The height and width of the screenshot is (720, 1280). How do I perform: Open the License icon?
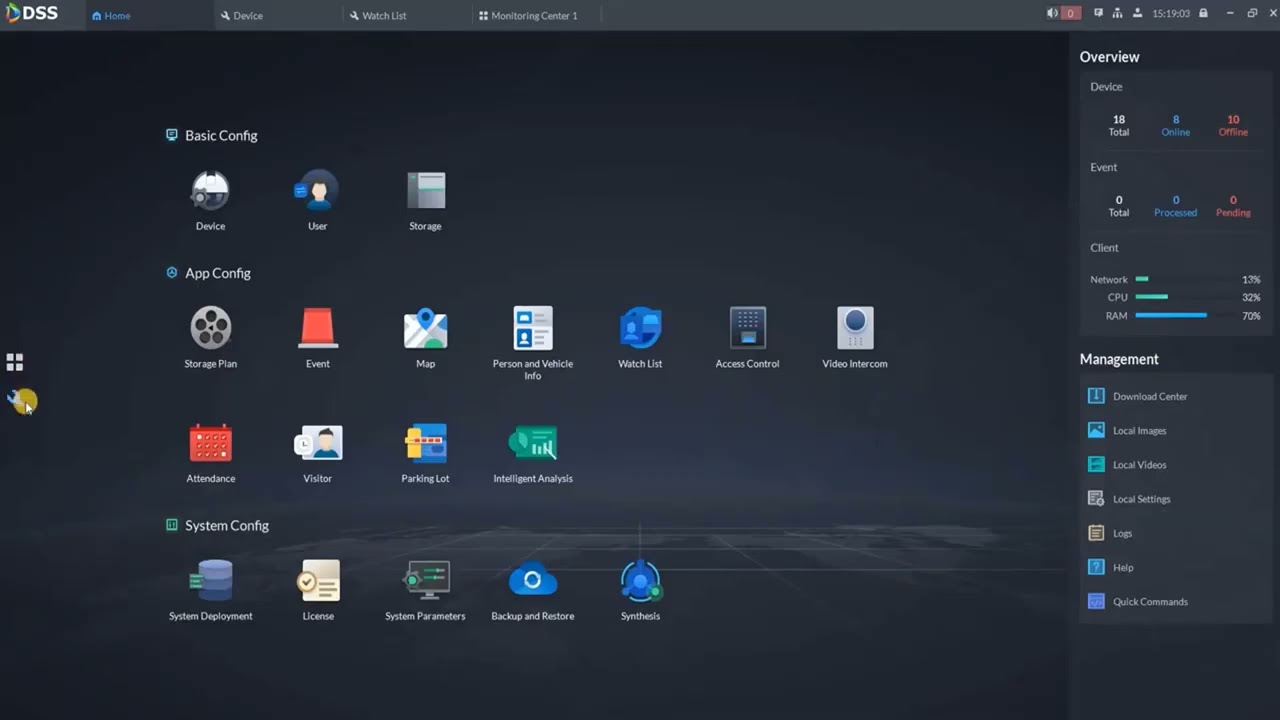click(x=318, y=580)
